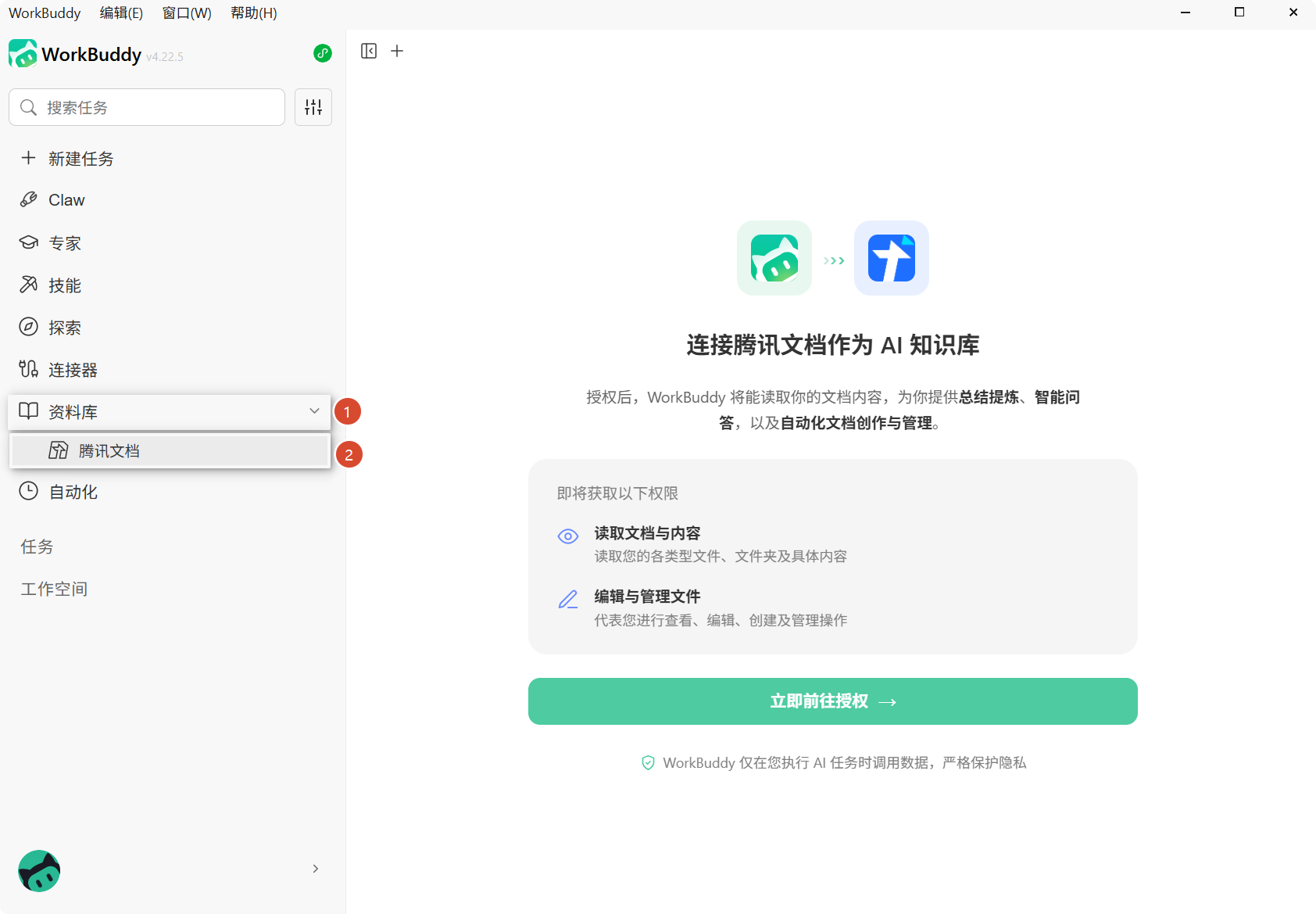Click the eye icon for 读取文档与内容
Image resolution: width=1316 pixels, height=914 pixels.
[x=568, y=536]
